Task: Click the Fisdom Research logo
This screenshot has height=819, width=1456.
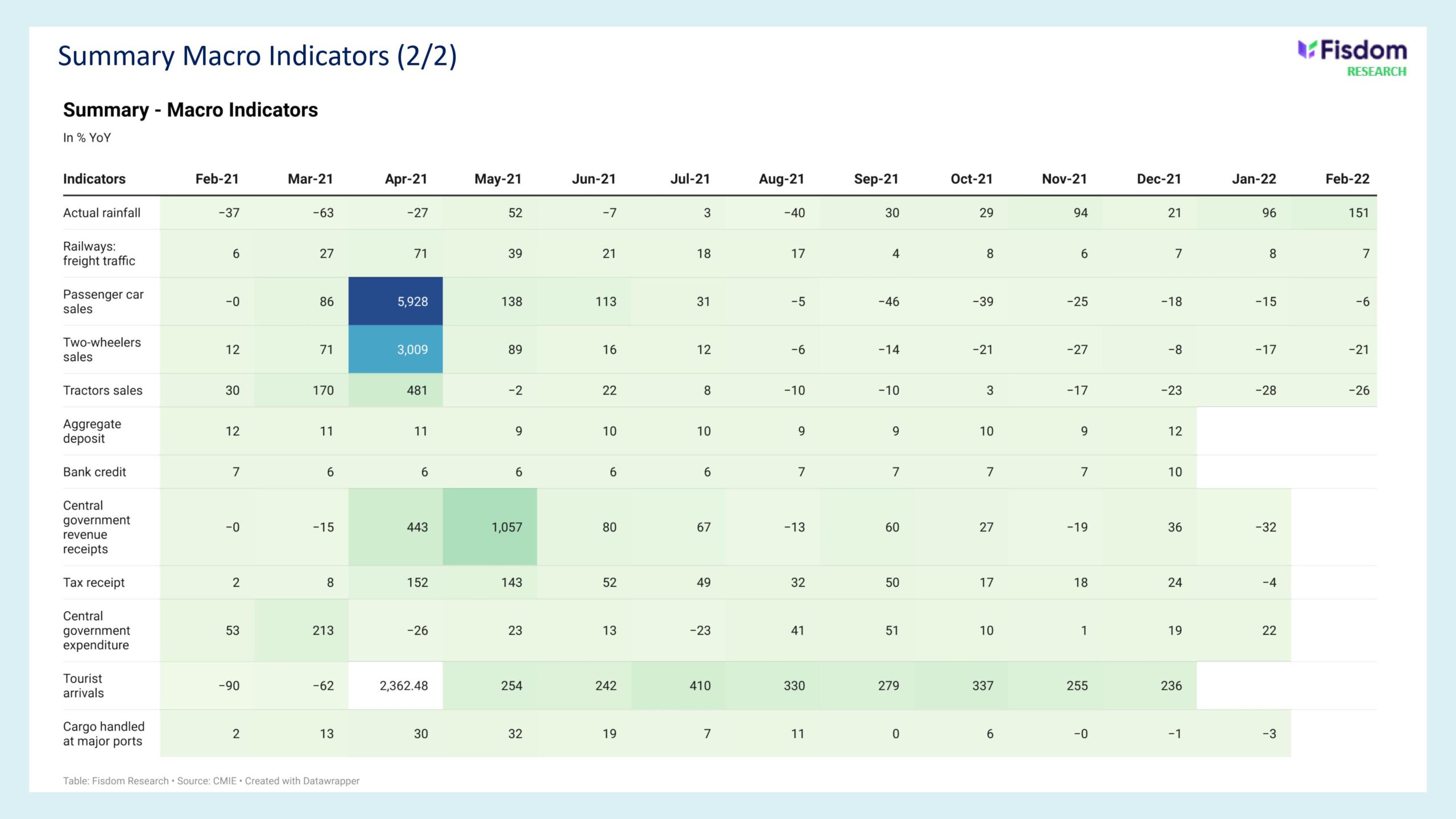Action: [x=1351, y=57]
